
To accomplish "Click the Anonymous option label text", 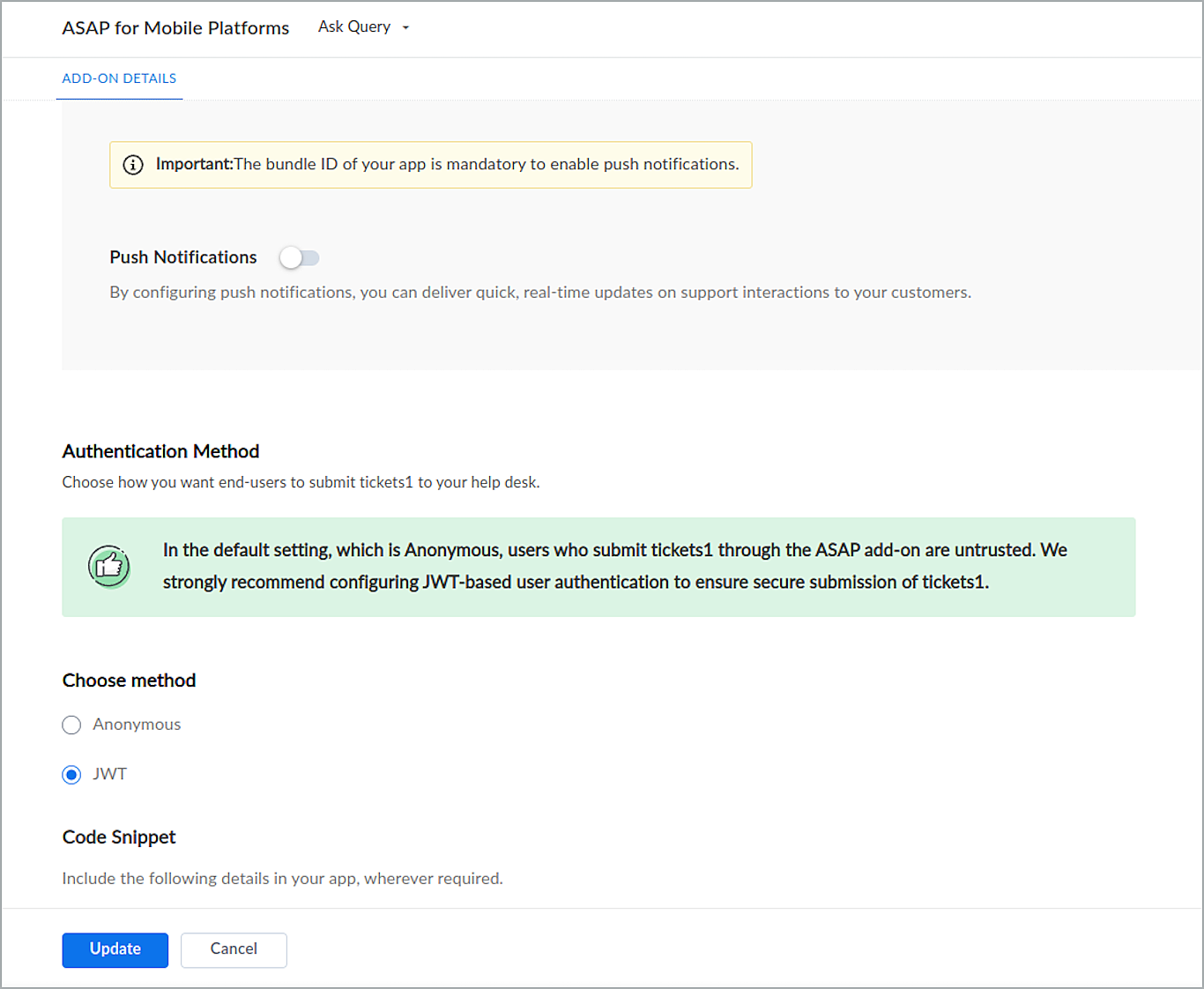I will coord(137,725).
